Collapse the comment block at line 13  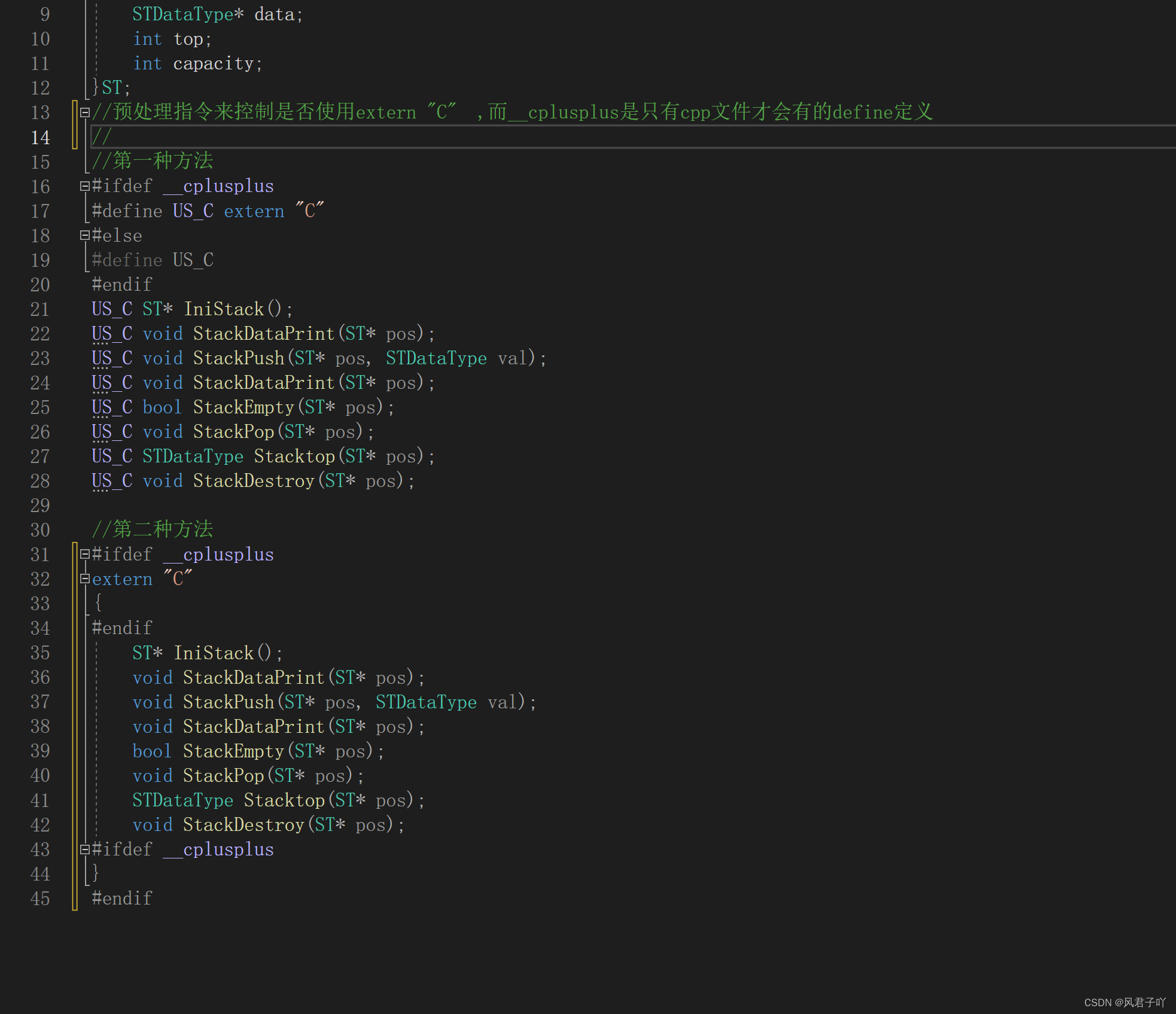click(85, 112)
